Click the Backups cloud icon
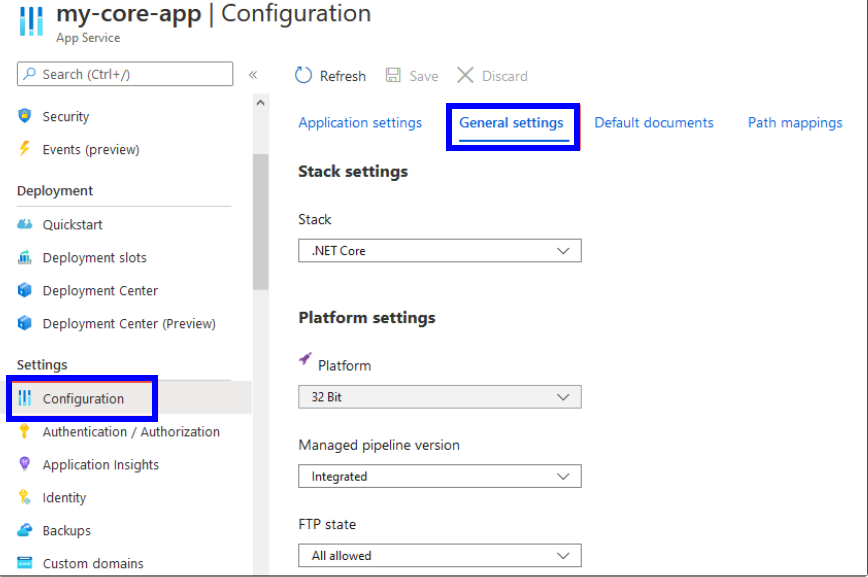Image resolution: width=868 pixels, height=577 pixels. 24,530
